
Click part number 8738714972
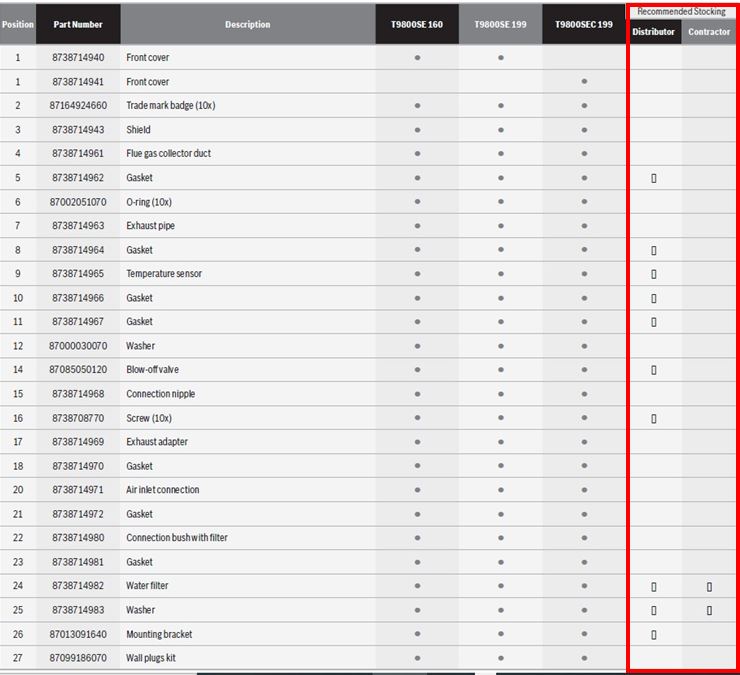point(78,514)
